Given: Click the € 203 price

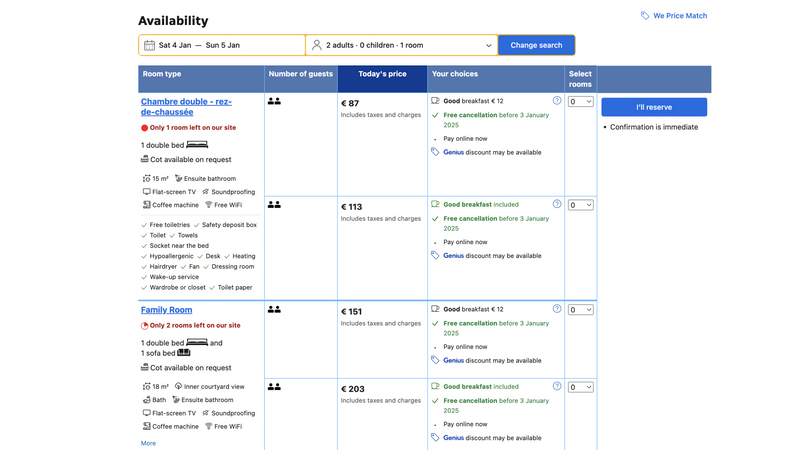Looking at the screenshot, I should (x=353, y=389).
